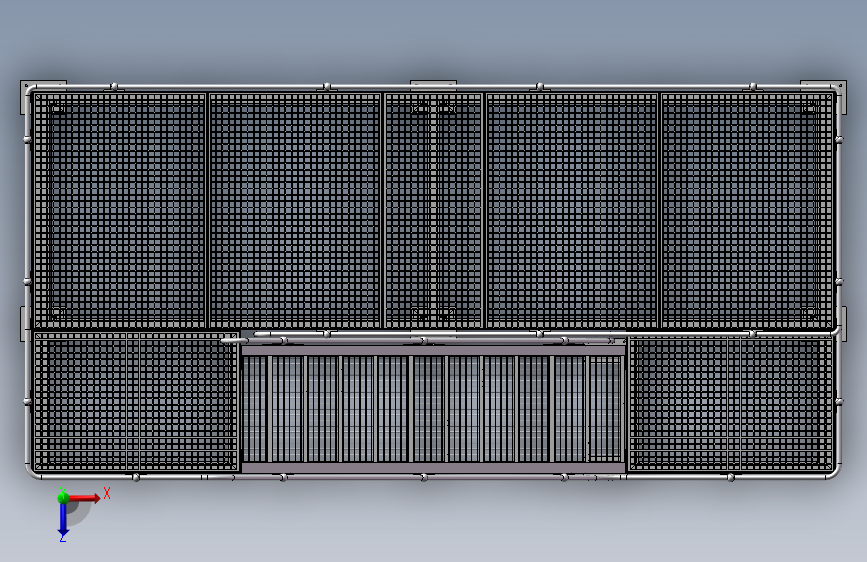Select the top center mounting bracket on the rail
This screenshot has height=562, width=867.
pos(433,84)
